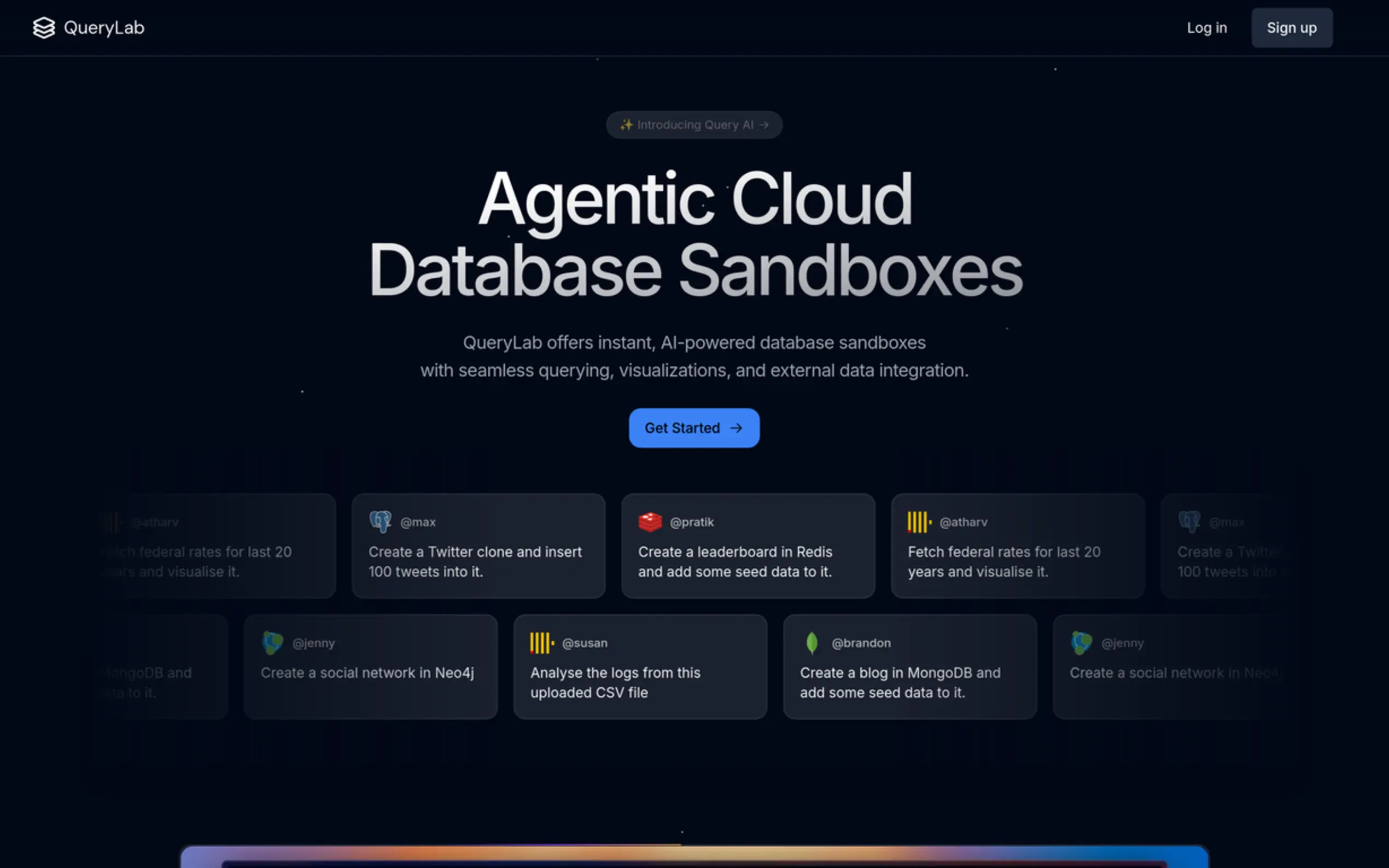Screen dimensions: 1389x868
Task: Click the sparkles icon in Introducing Query AI
Action: click(626, 125)
